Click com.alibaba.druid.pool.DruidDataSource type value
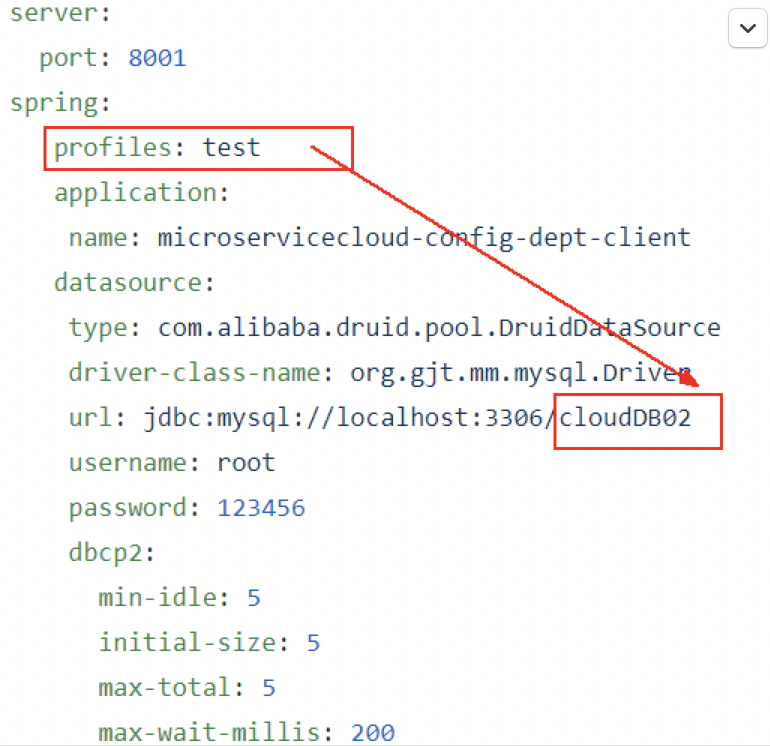This screenshot has height=746, width=770. (x=439, y=328)
